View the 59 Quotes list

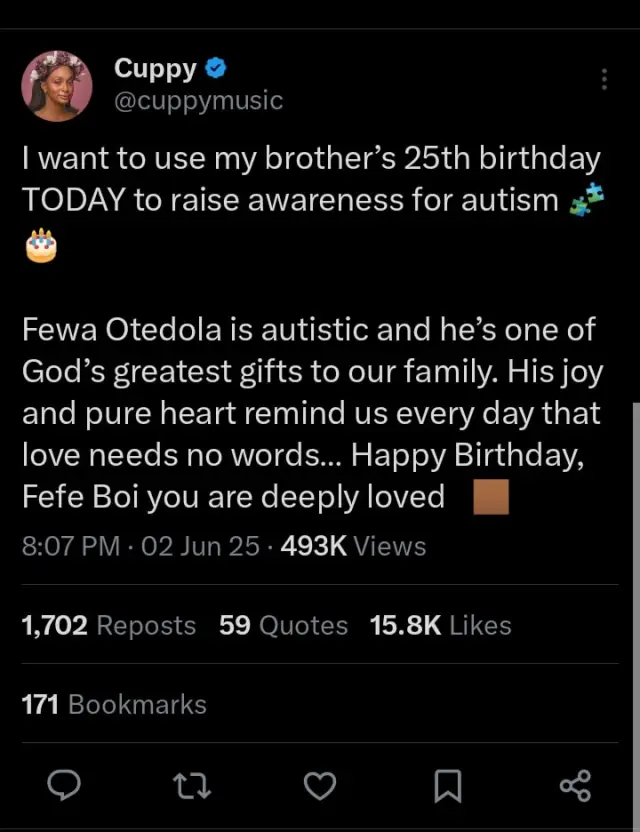pos(283,626)
